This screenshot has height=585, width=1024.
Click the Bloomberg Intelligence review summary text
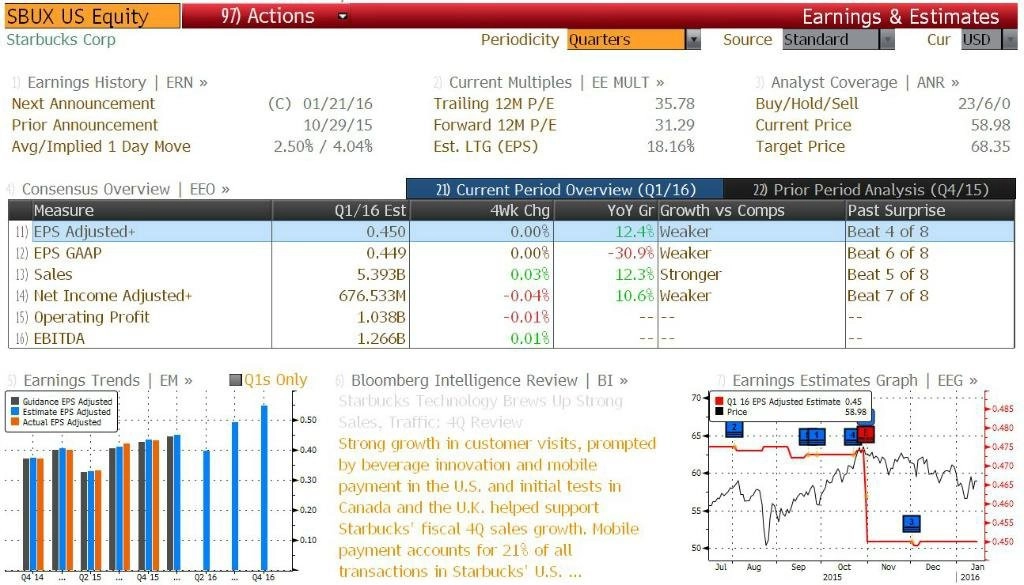[x=497, y=507]
